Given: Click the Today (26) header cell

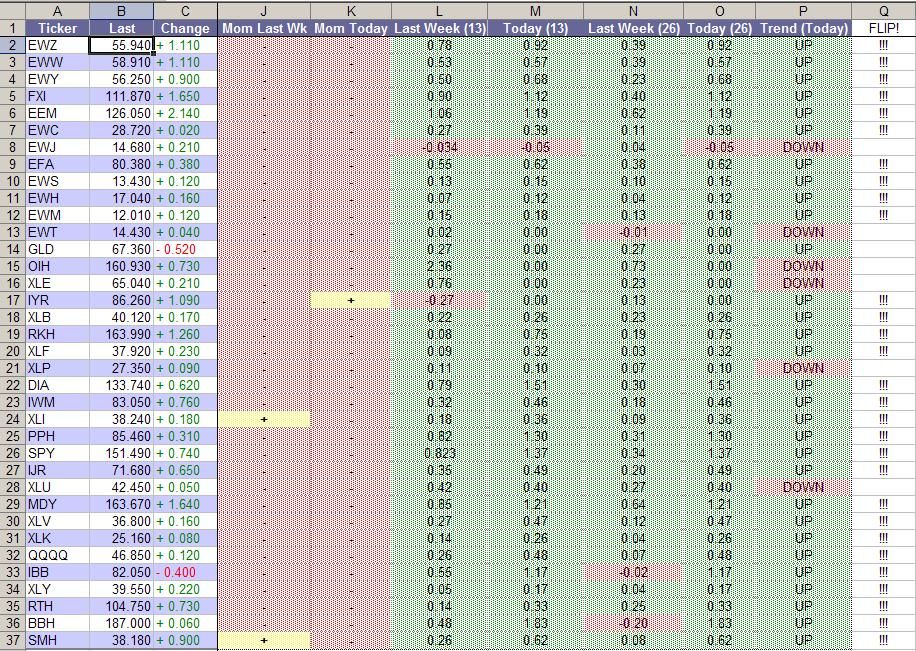Looking at the screenshot, I should 719,28.
